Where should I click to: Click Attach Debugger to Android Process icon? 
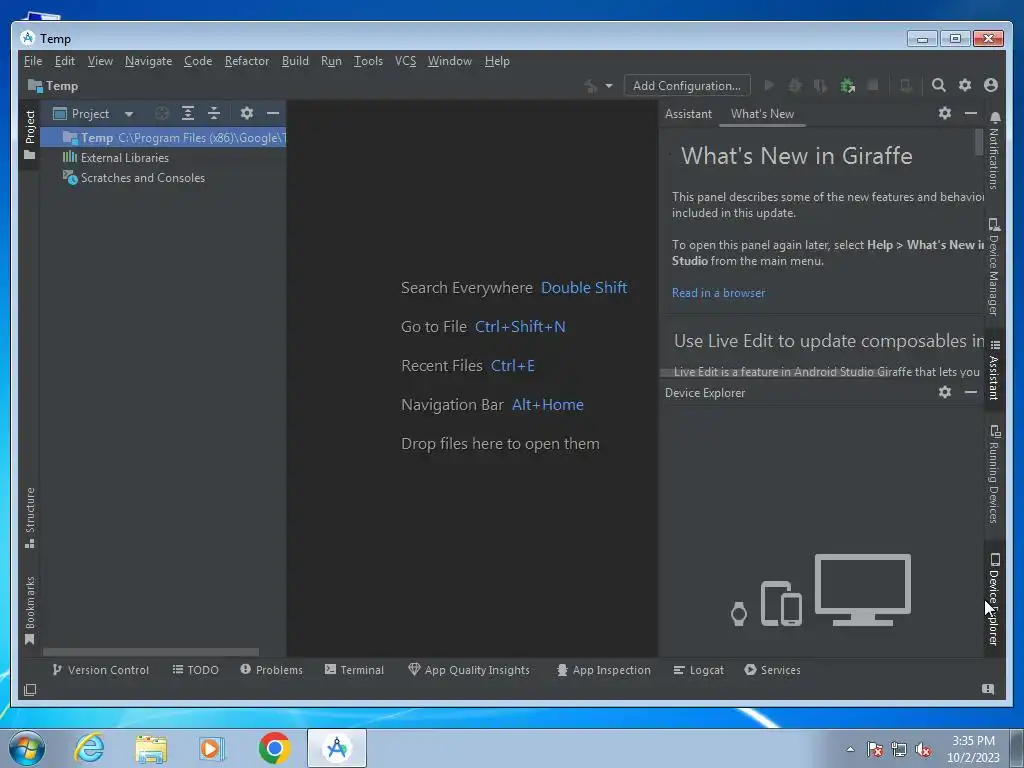tap(848, 86)
